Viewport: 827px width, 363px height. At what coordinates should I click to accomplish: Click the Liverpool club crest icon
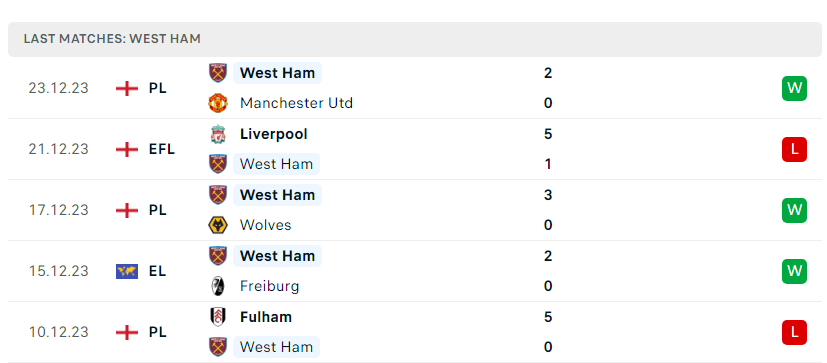coord(218,134)
